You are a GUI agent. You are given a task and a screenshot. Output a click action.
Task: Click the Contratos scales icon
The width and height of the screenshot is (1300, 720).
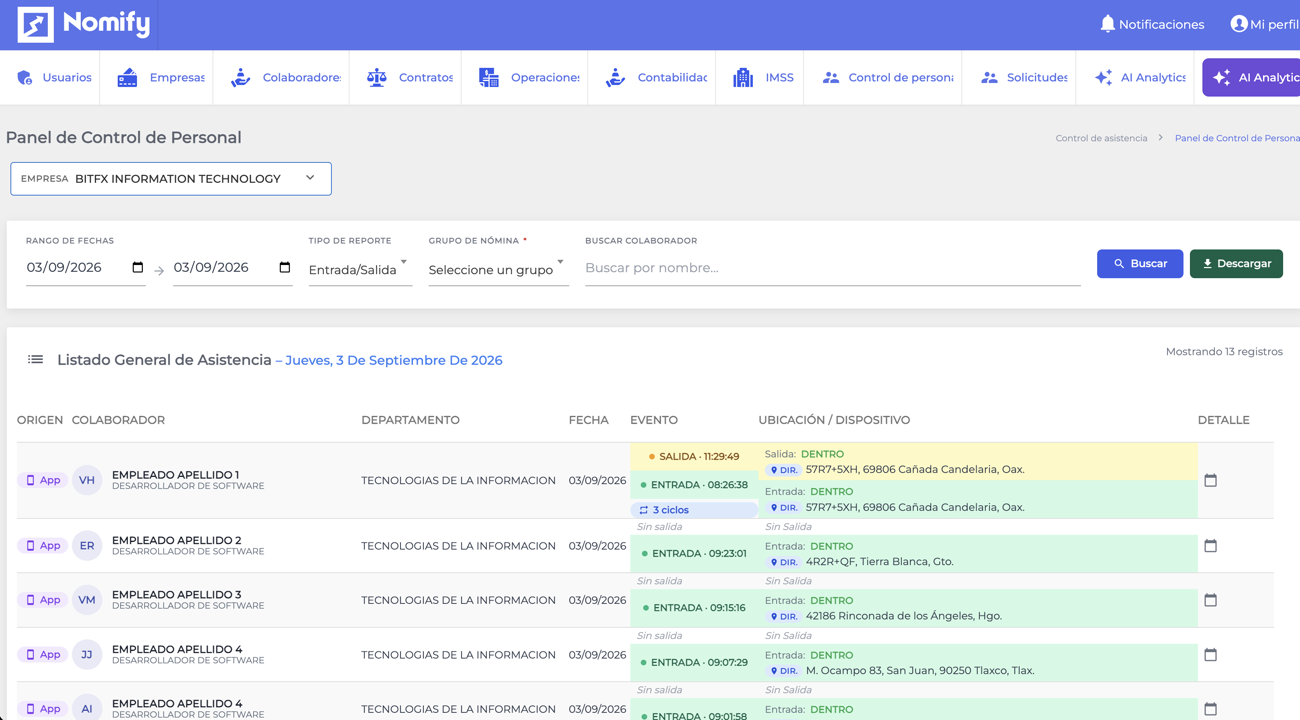tap(376, 77)
